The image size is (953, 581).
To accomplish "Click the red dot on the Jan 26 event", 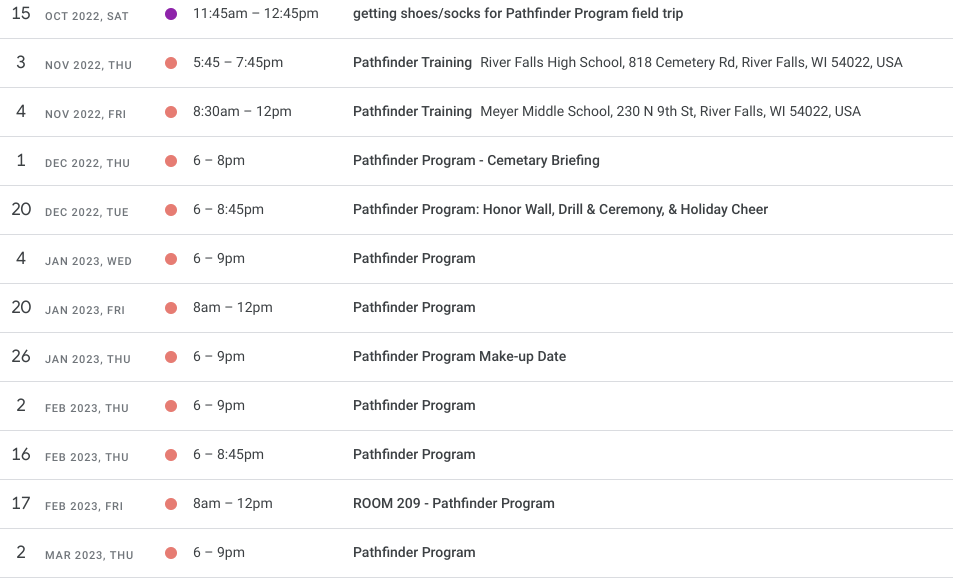I will (171, 357).
